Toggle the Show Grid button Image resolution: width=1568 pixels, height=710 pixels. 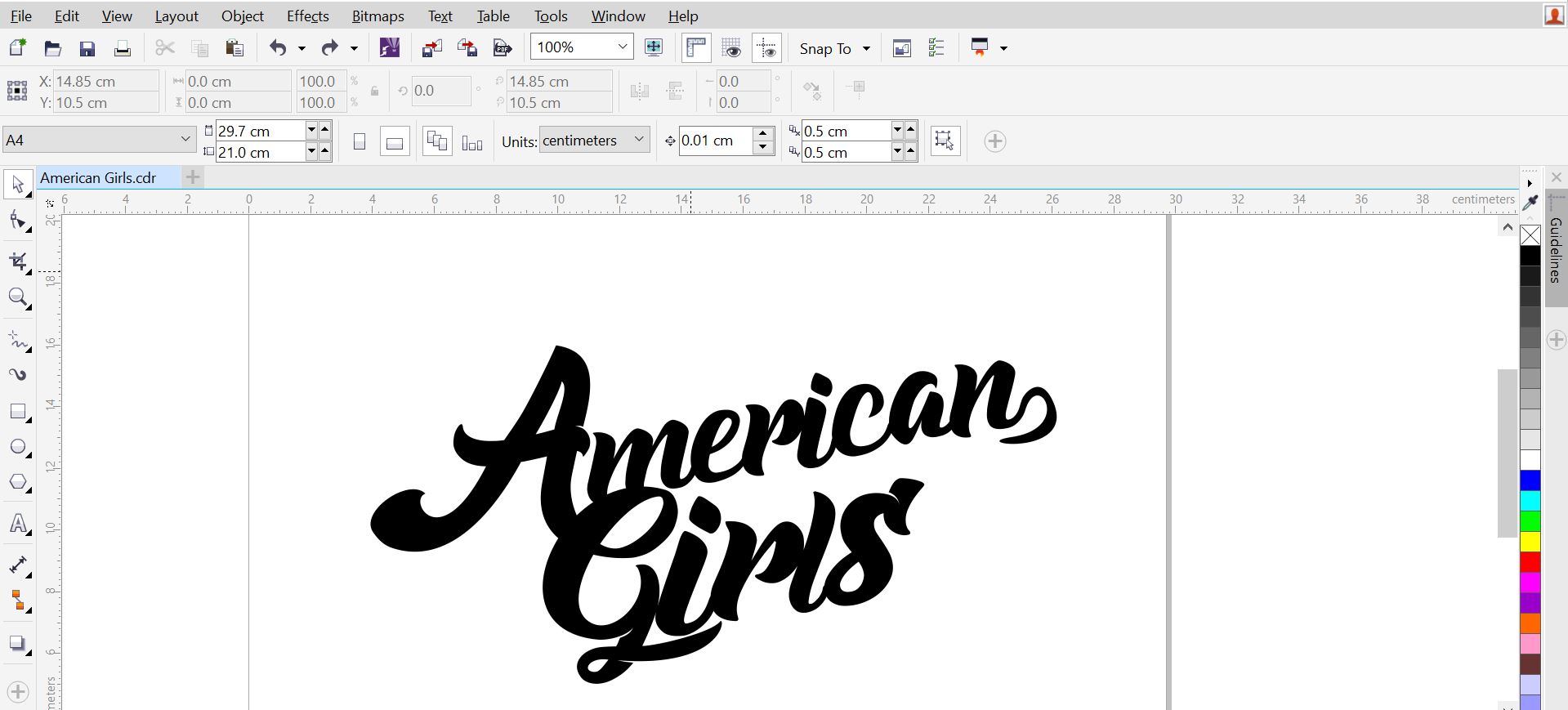[731, 48]
